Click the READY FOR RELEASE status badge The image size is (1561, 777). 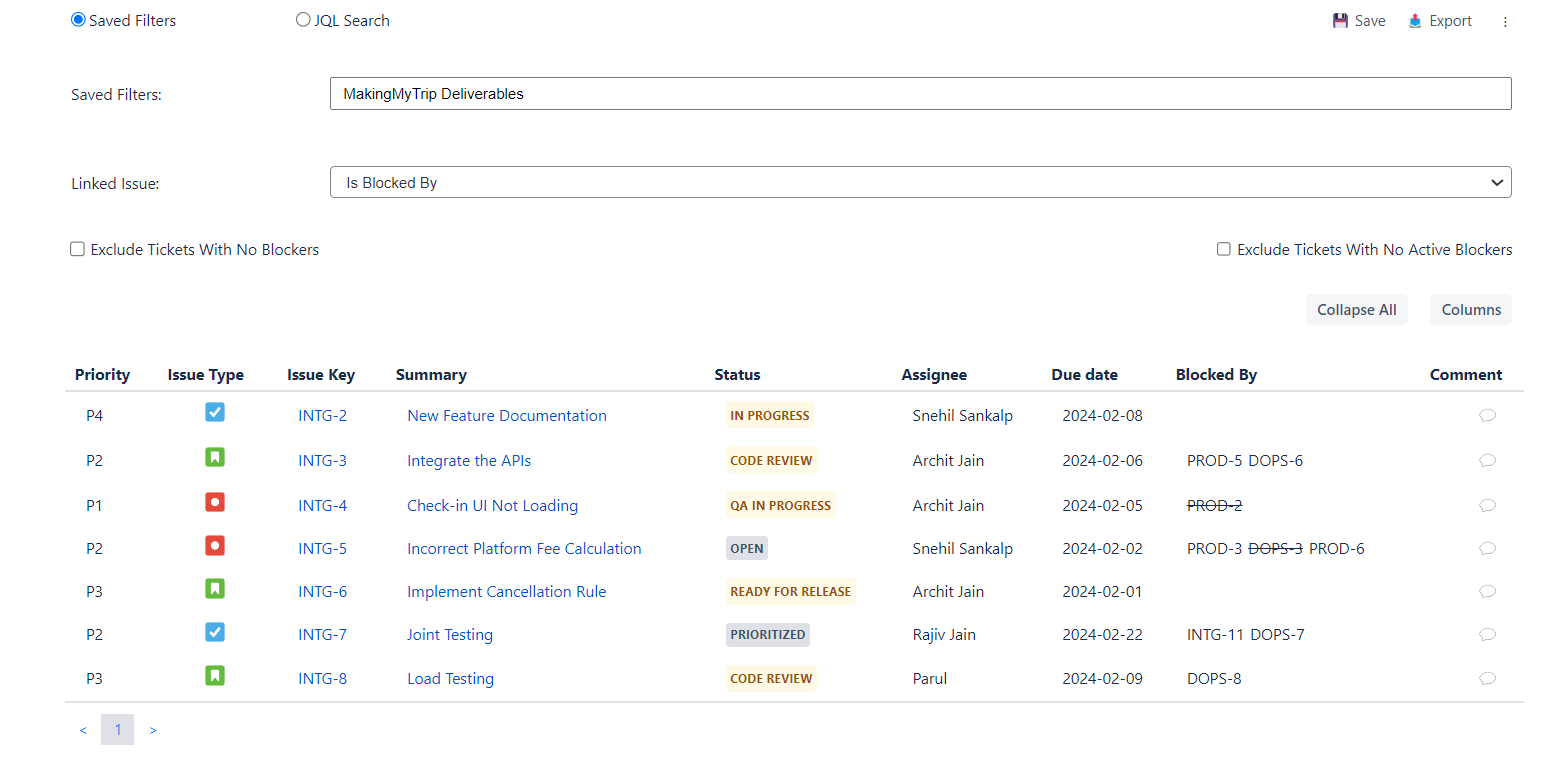coord(790,592)
